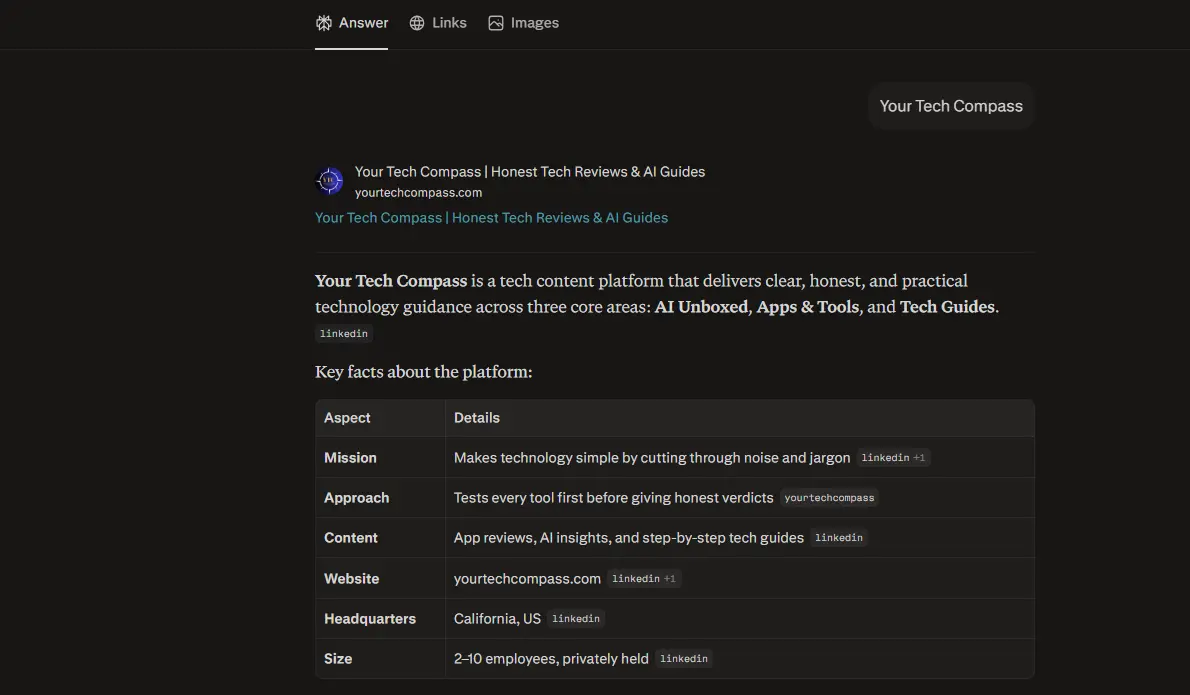This screenshot has height=695, width=1190.
Task: Open the Links tab
Action: [x=438, y=23]
